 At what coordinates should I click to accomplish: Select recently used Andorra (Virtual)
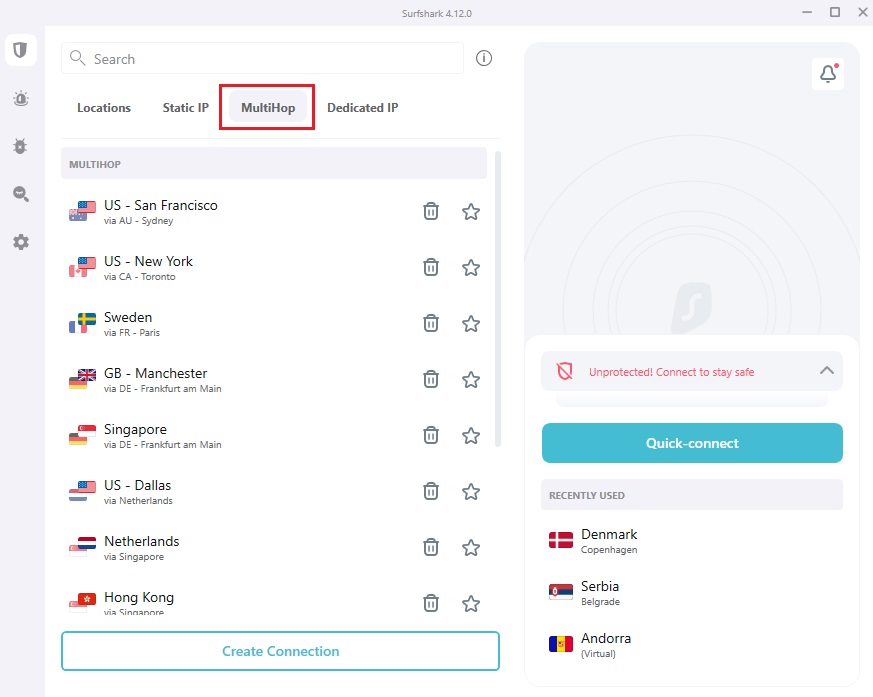tap(692, 645)
